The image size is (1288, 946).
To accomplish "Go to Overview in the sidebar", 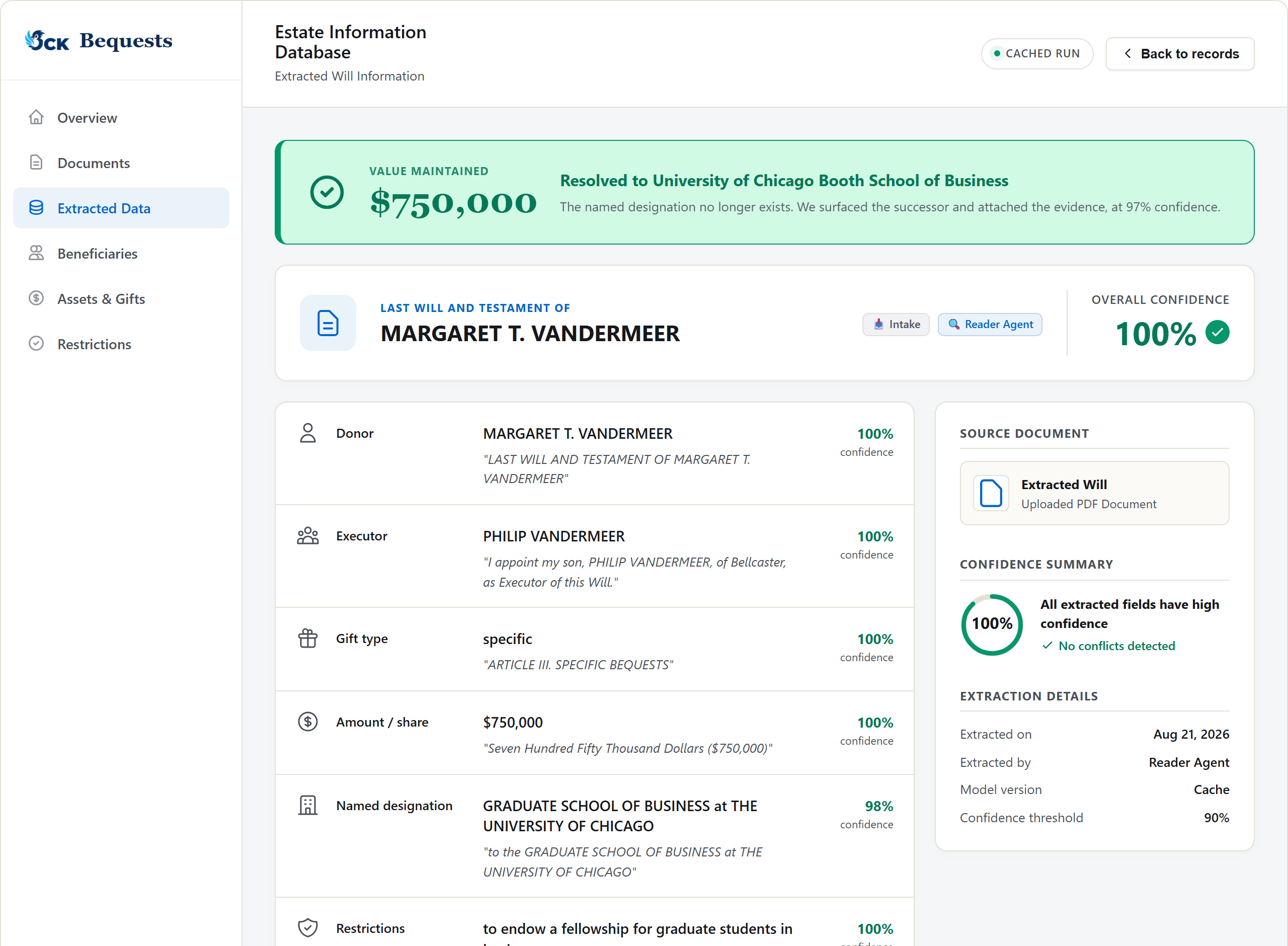I will (121, 117).
